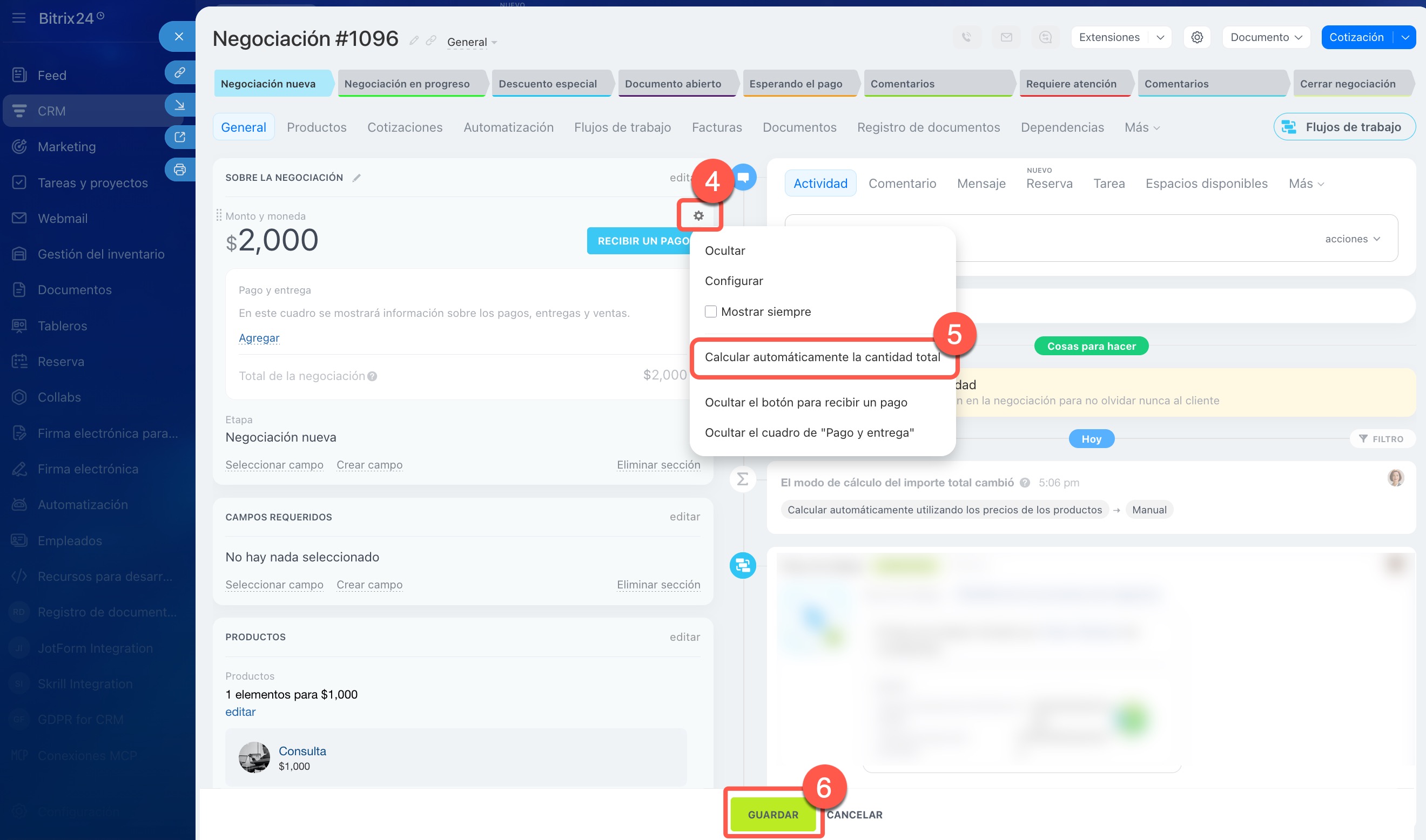
Task: Click the copy link icon on side panel
Action: [179, 72]
